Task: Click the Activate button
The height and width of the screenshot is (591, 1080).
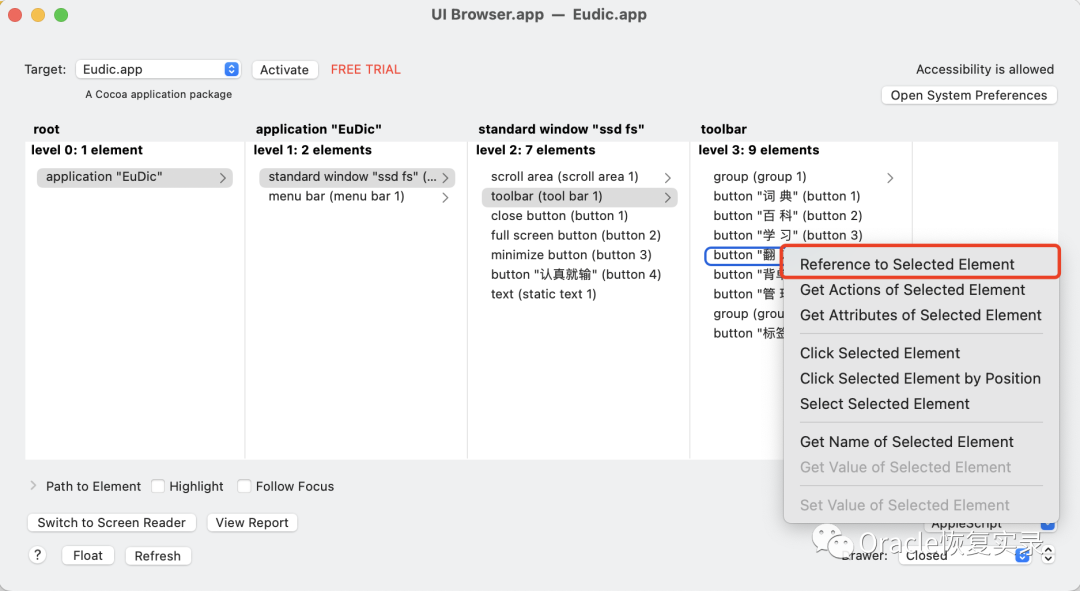Action: click(284, 70)
